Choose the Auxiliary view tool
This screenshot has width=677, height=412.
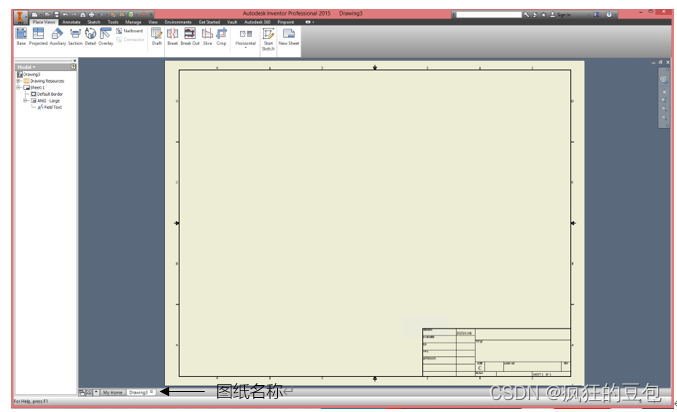tap(57, 36)
